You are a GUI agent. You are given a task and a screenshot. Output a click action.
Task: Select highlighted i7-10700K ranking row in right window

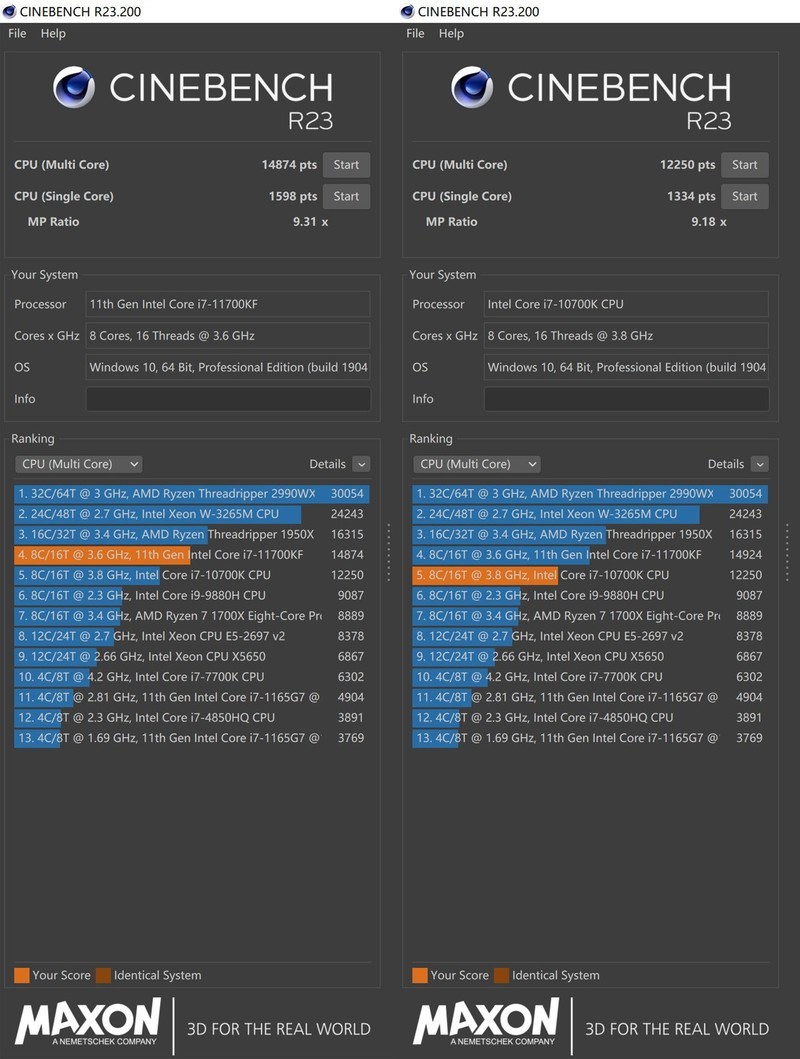pyautogui.click(x=588, y=575)
